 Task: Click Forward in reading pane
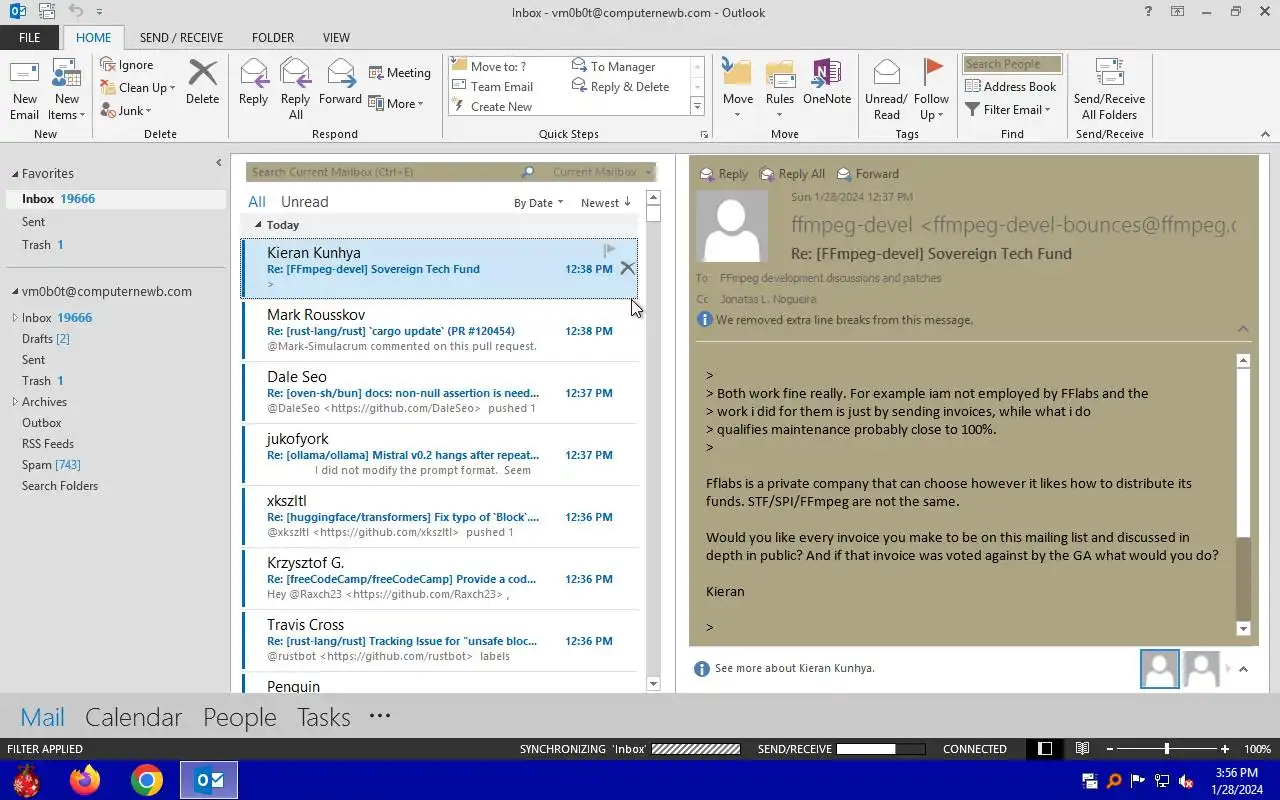click(867, 174)
